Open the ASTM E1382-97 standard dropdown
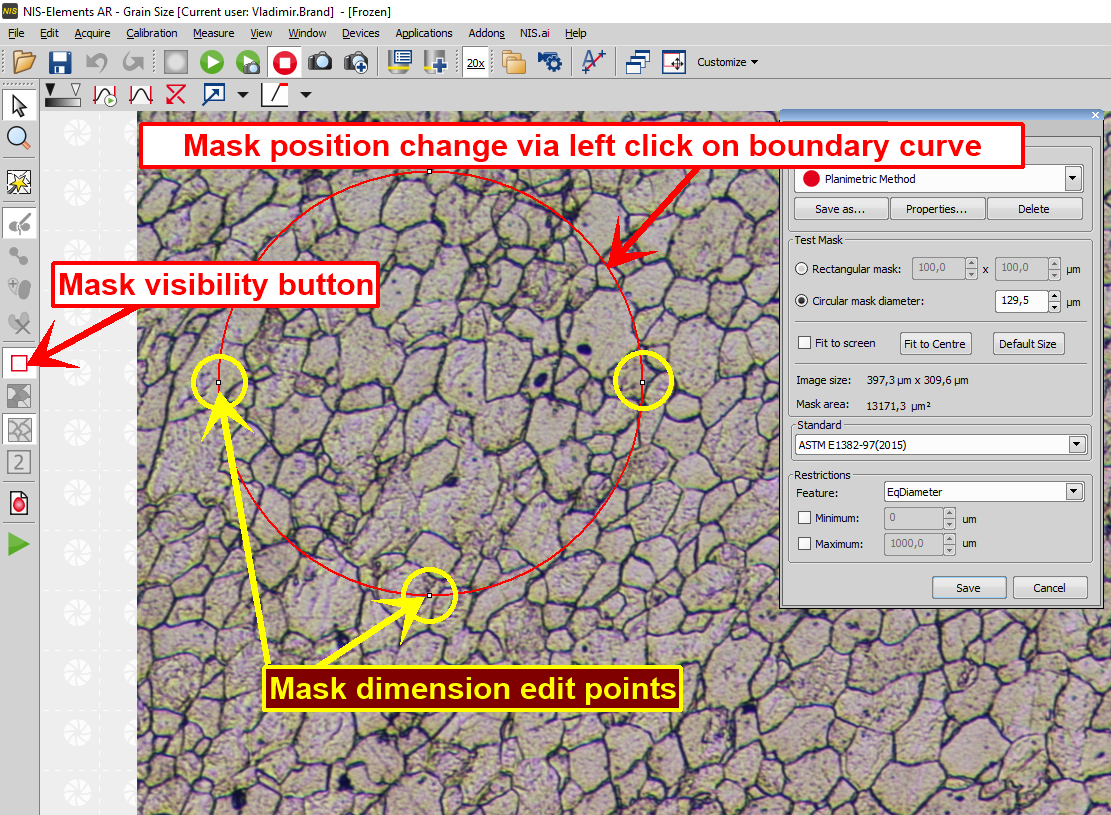Screen dimensions: 1111x815 (x=1076, y=444)
